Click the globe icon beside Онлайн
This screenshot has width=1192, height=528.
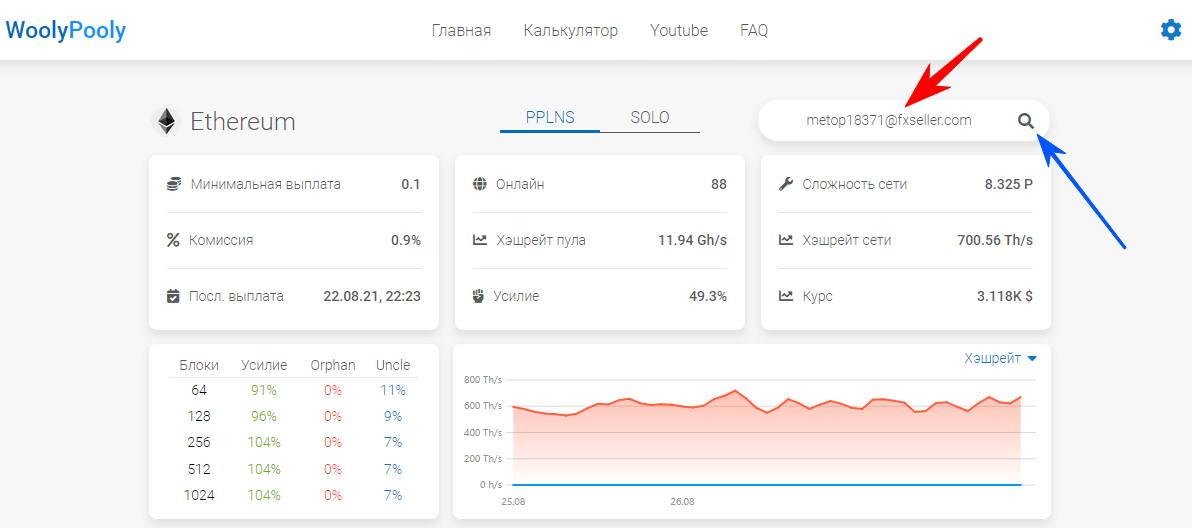point(479,184)
